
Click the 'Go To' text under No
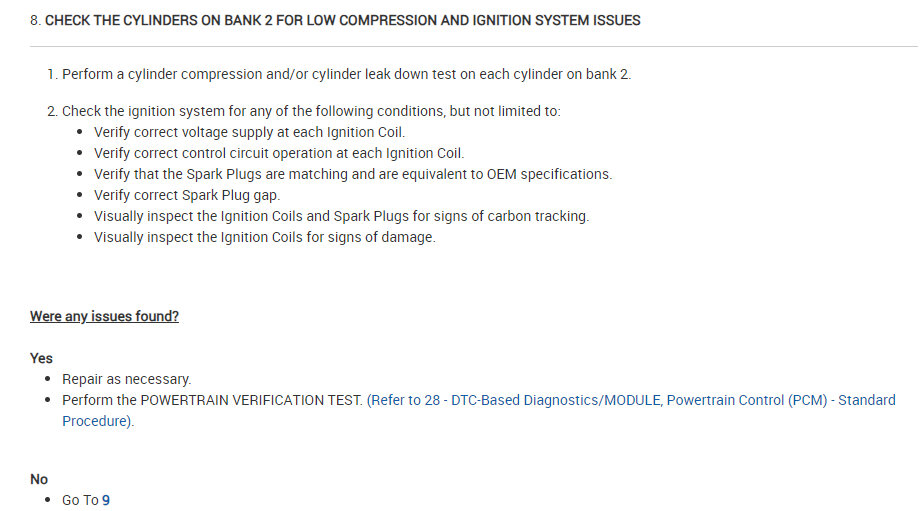pyautogui.click(x=80, y=500)
